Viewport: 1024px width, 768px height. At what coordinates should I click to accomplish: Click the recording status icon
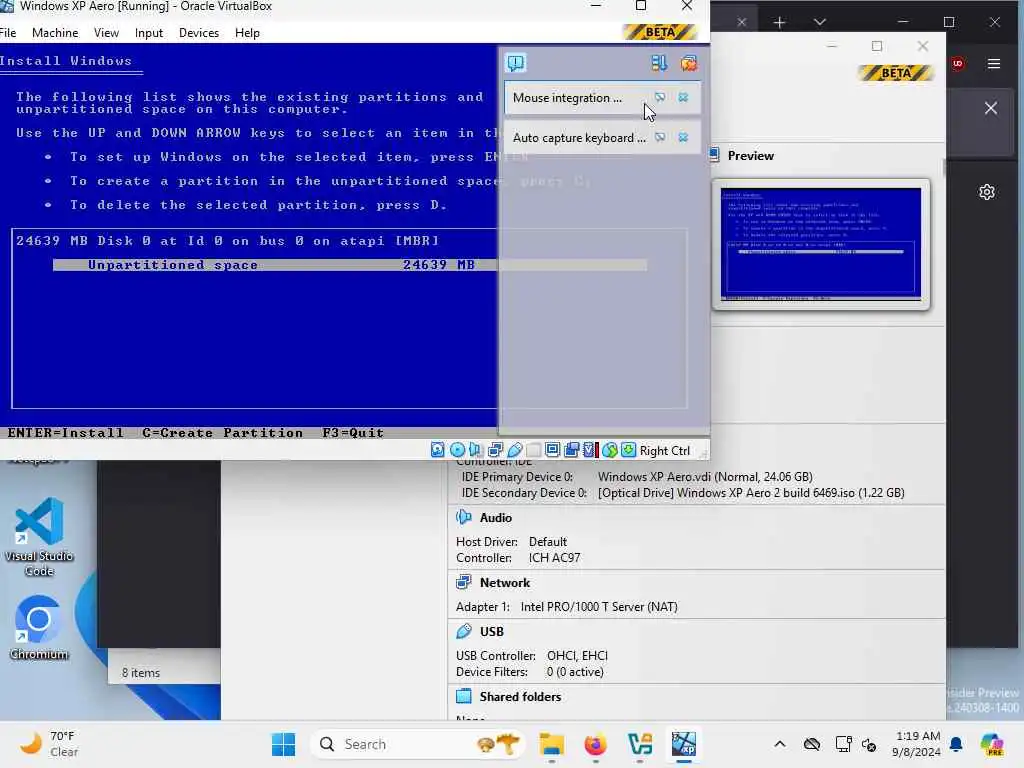pos(571,450)
